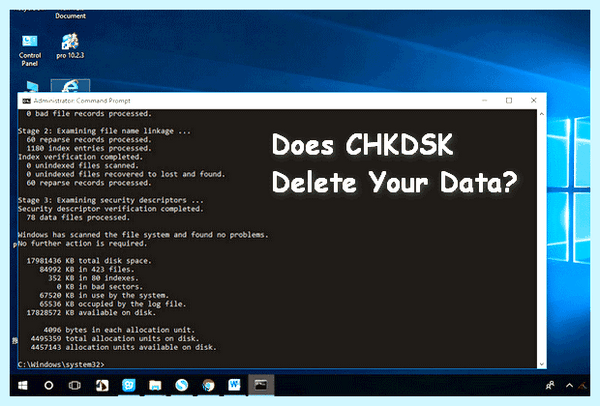Viewport: 600px width, 406px height.
Task: Open the Windows Start menu
Action: pos(23,385)
